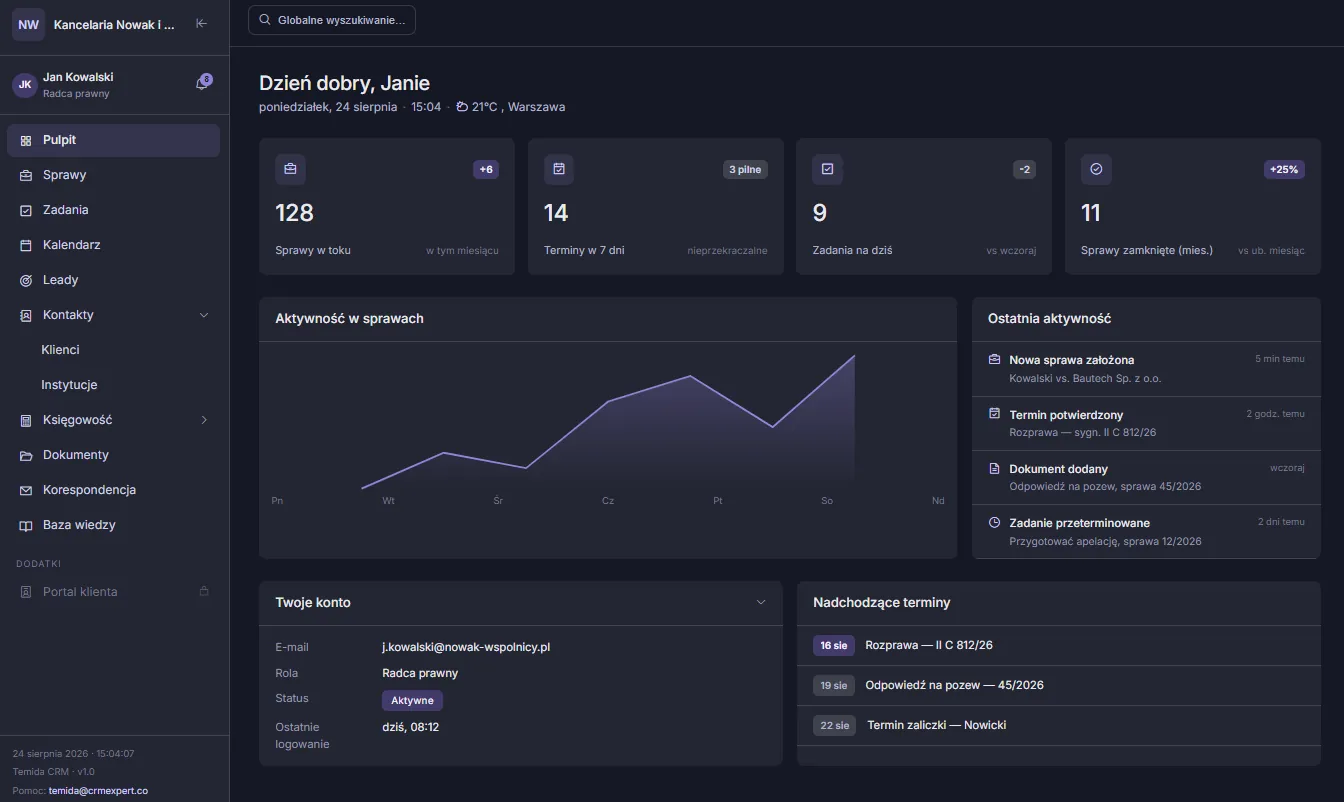
Task: Go to Sprawy in the sidebar
Action: point(113,175)
